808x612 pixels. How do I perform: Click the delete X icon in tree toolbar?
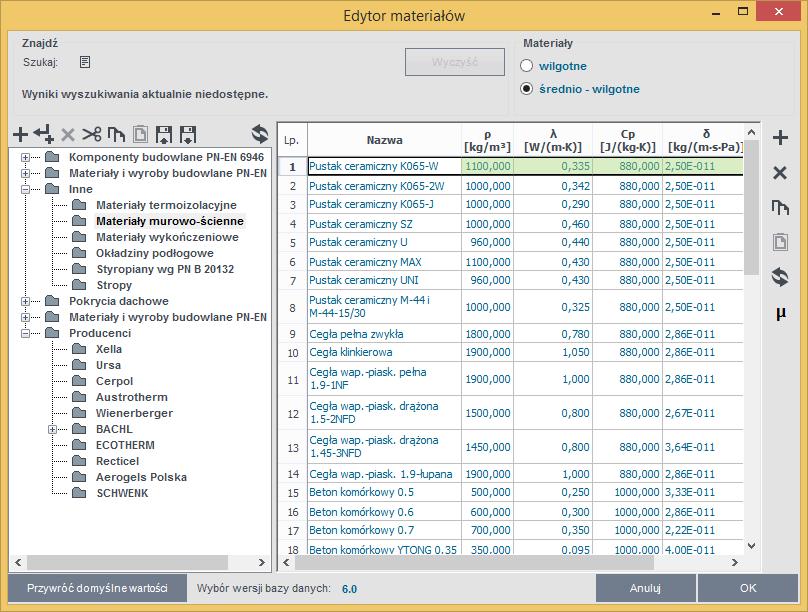pyautogui.click(x=68, y=135)
